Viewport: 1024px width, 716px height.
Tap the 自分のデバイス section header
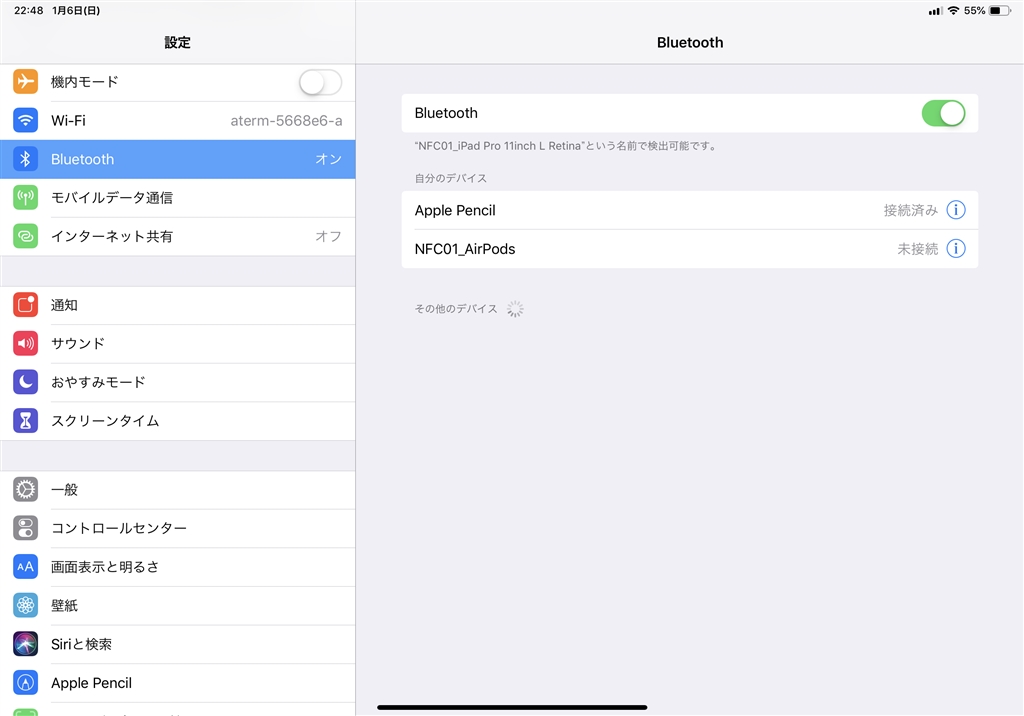[x=451, y=178]
